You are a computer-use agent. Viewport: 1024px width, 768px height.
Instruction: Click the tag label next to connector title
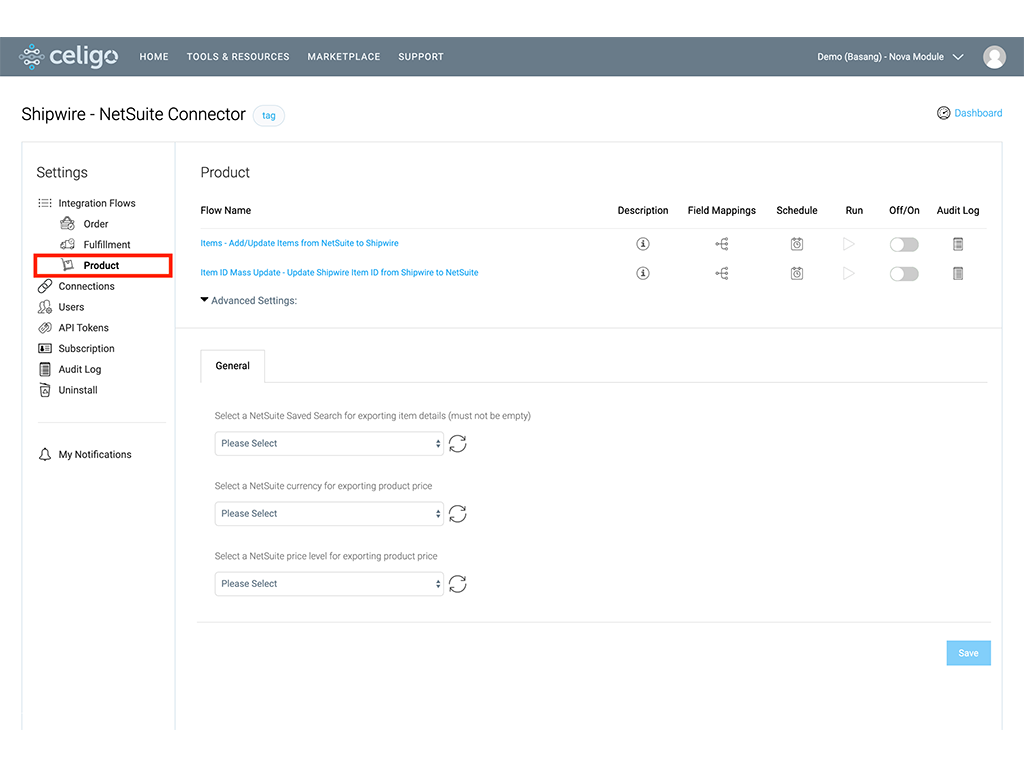268,116
